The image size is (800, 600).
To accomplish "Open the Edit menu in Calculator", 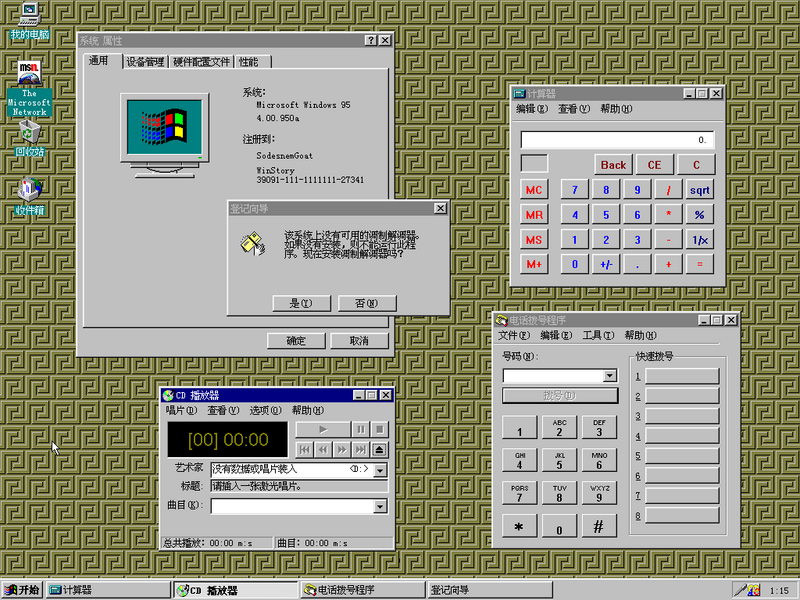I will tap(532, 109).
